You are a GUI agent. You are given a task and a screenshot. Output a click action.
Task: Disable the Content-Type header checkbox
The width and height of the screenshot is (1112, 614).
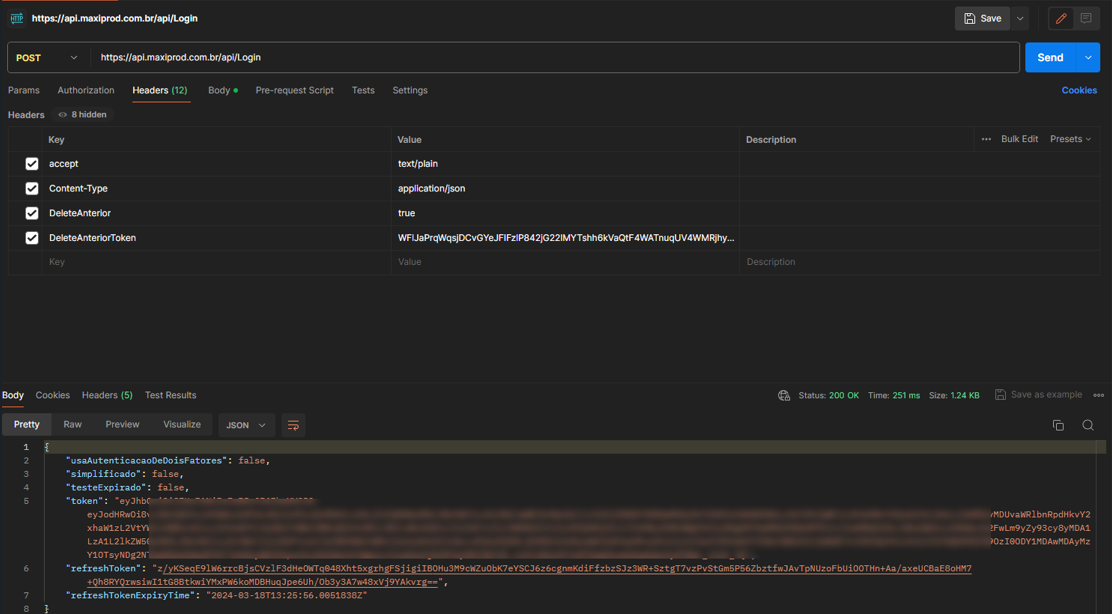[x=32, y=188]
